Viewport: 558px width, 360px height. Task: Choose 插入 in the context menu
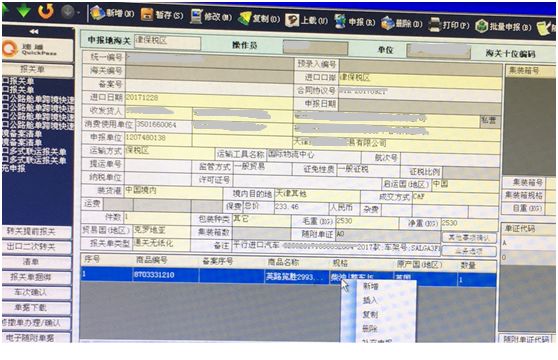(370, 300)
